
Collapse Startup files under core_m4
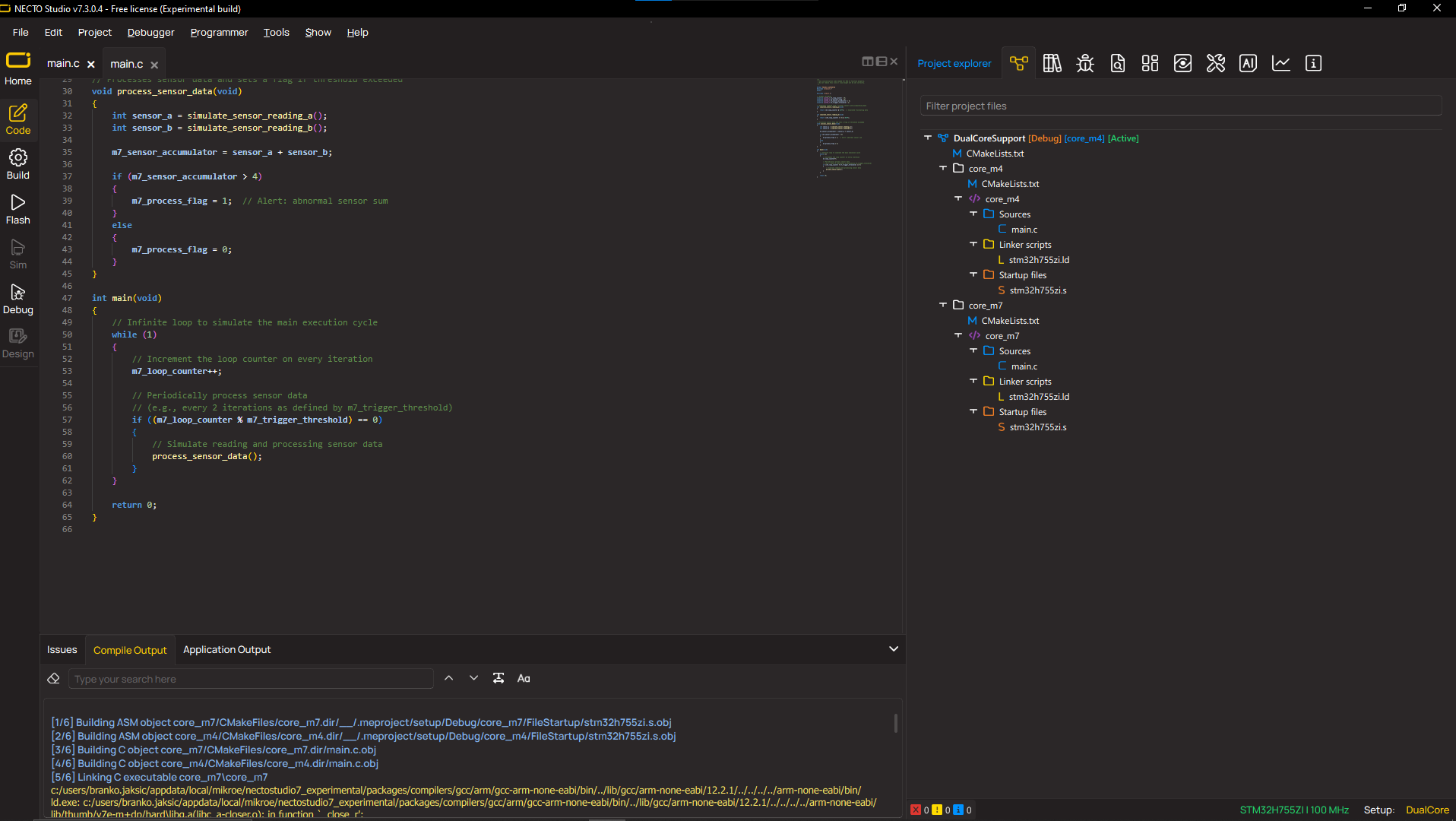[973, 274]
